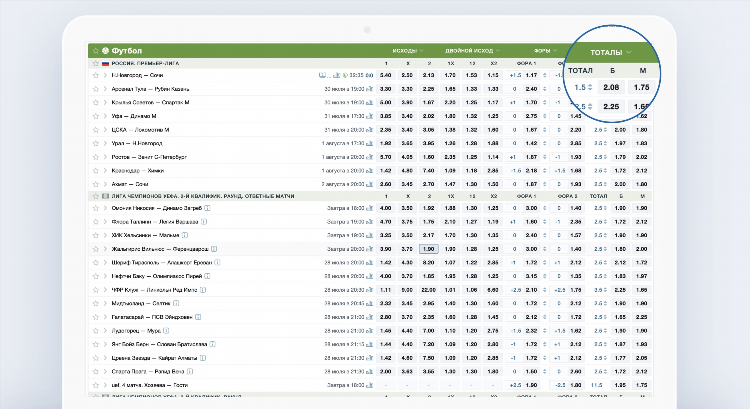Screen dimensions: 750x409
Task: Open info icon for Галатасарай — ПСВ Эйндховен
Action: 198,317
